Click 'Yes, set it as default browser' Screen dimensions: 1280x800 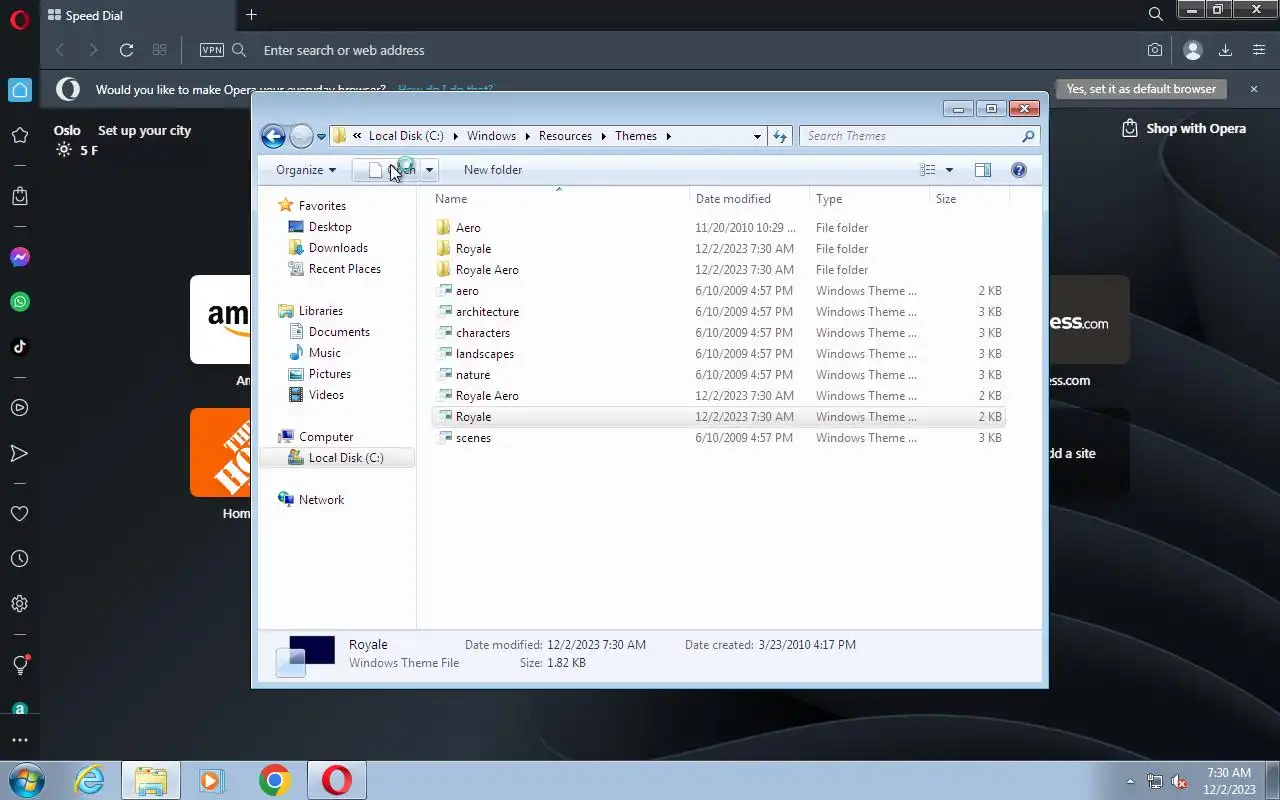(1141, 89)
